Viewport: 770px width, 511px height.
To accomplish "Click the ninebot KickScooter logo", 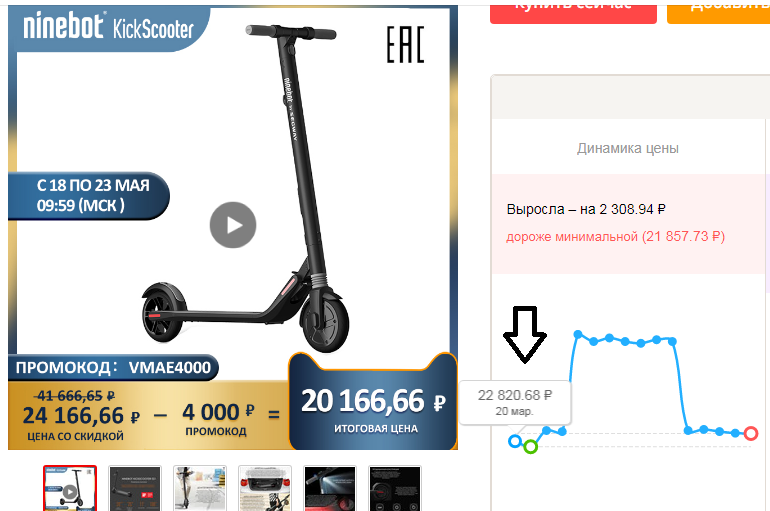I will coord(109,27).
